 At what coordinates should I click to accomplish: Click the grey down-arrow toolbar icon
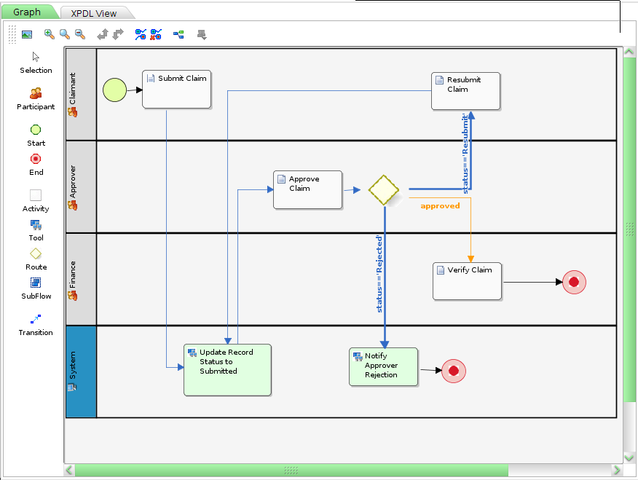202,35
